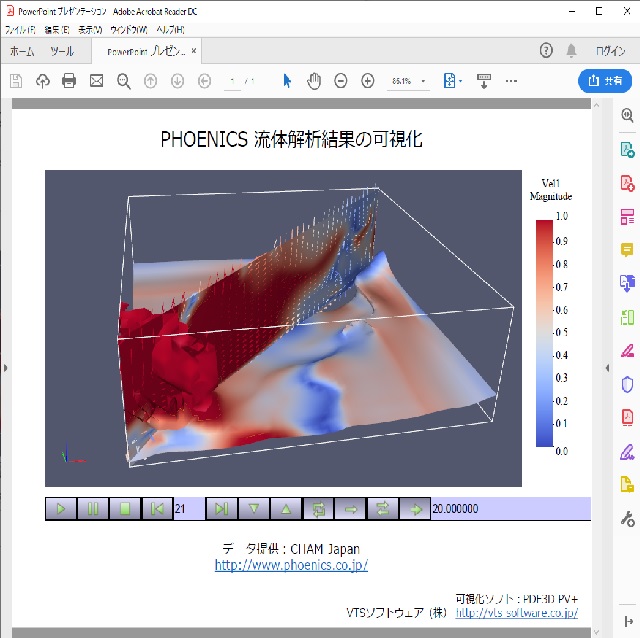Select the hand pan tool
Image resolution: width=640 pixels, height=638 pixels.
click(314, 81)
